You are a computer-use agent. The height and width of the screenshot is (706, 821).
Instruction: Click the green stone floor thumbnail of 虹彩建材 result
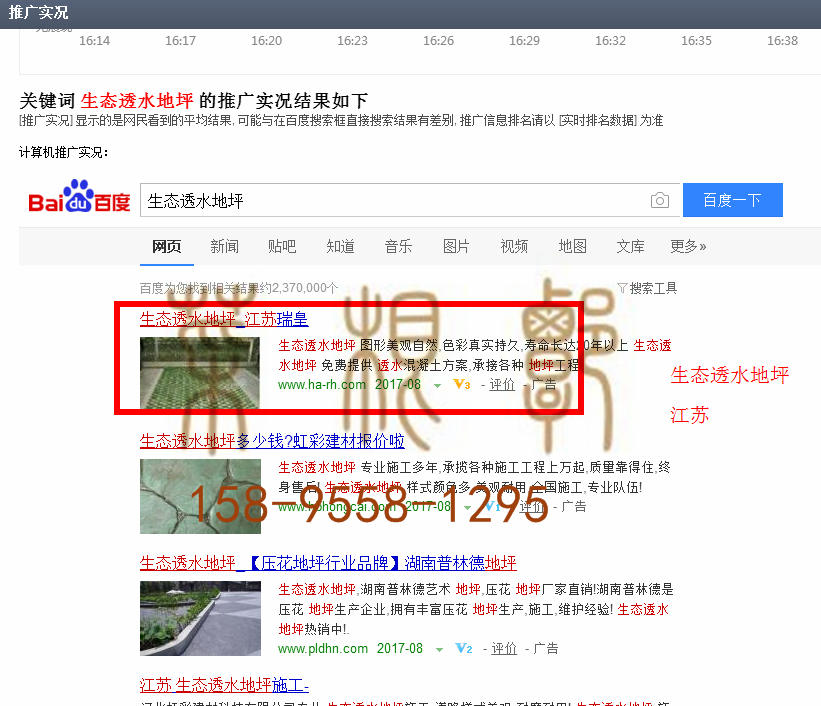tap(200, 497)
